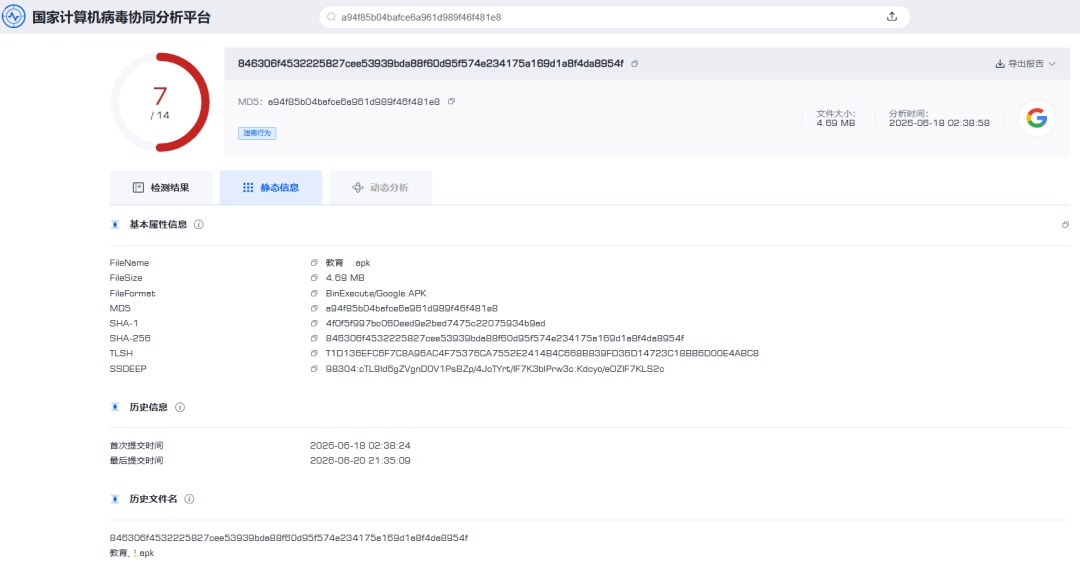1080x564 pixels.
Task: Copy the MD5 value beside header hash
Action: [x=451, y=101]
